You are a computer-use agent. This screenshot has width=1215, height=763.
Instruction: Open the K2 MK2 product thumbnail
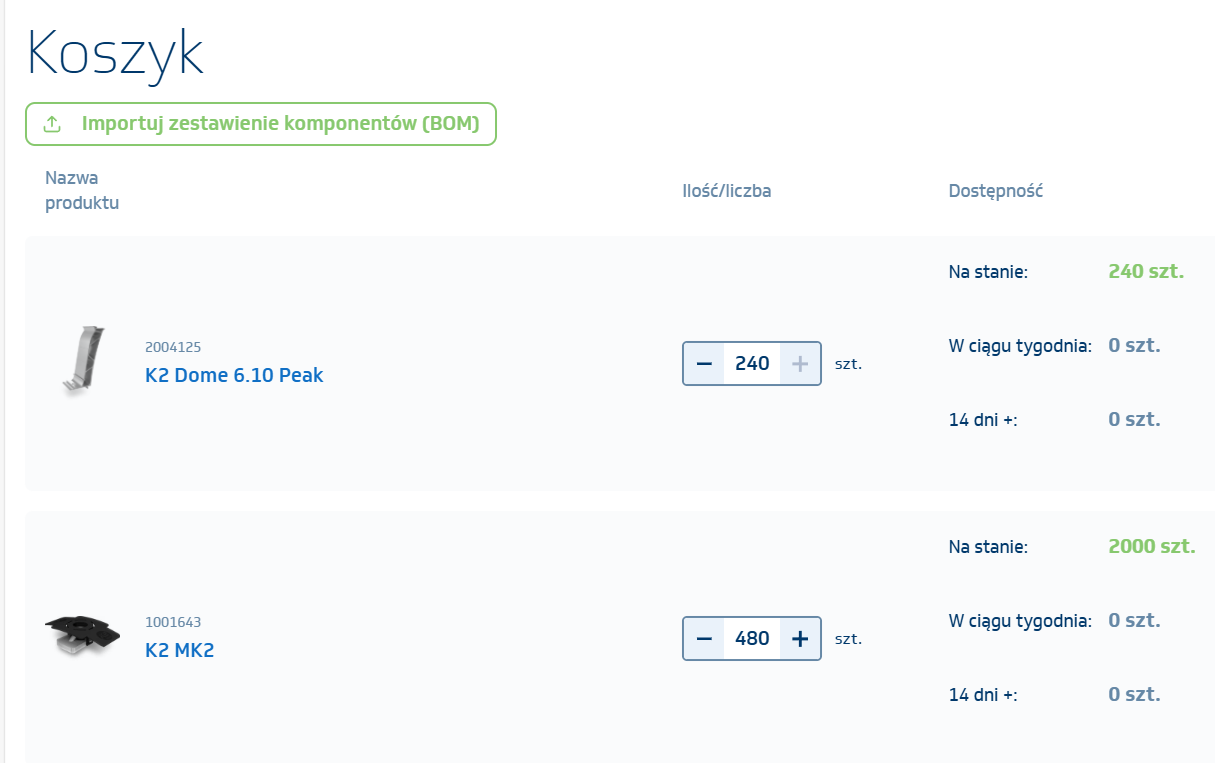tap(82, 636)
